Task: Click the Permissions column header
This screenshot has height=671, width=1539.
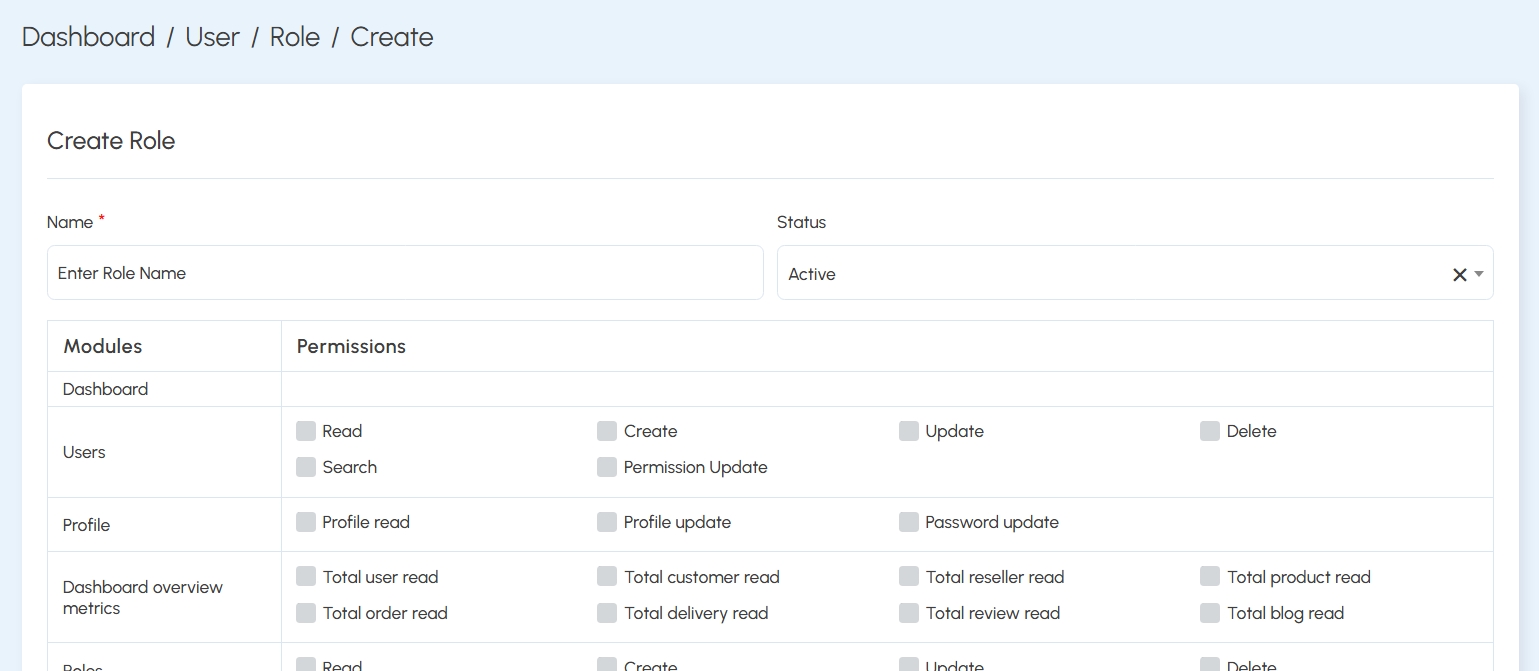Action: [351, 346]
